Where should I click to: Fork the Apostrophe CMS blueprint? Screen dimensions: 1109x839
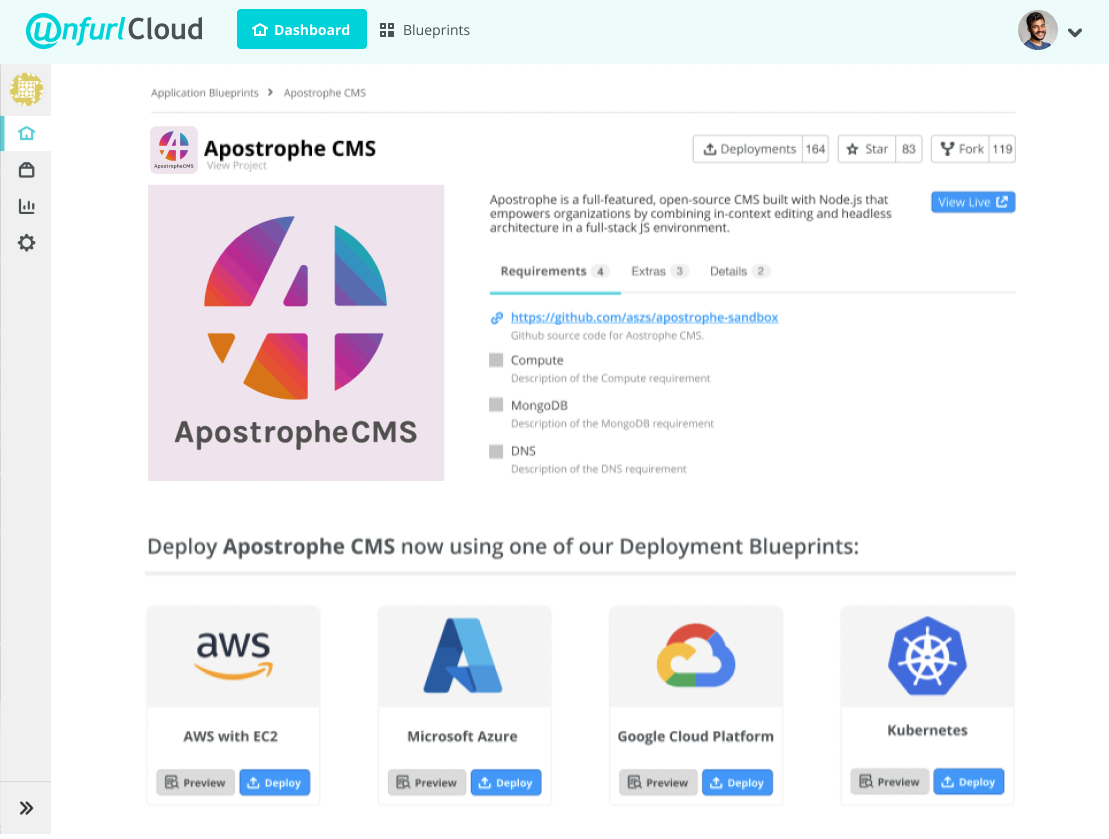960,149
